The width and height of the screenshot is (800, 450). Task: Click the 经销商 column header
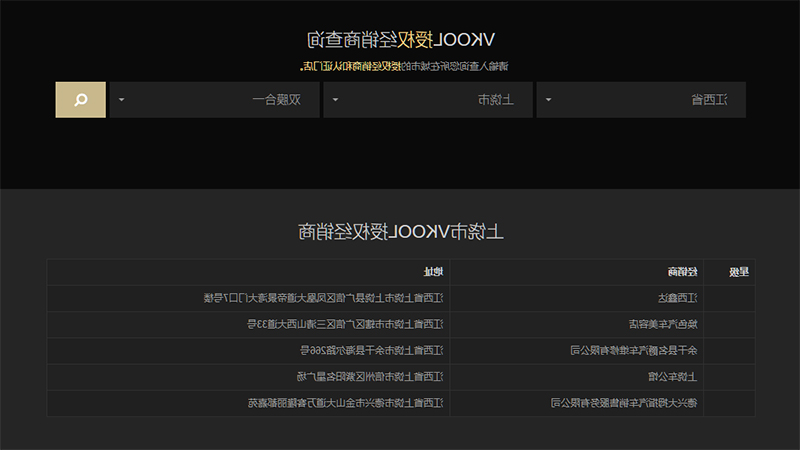(x=683, y=272)
